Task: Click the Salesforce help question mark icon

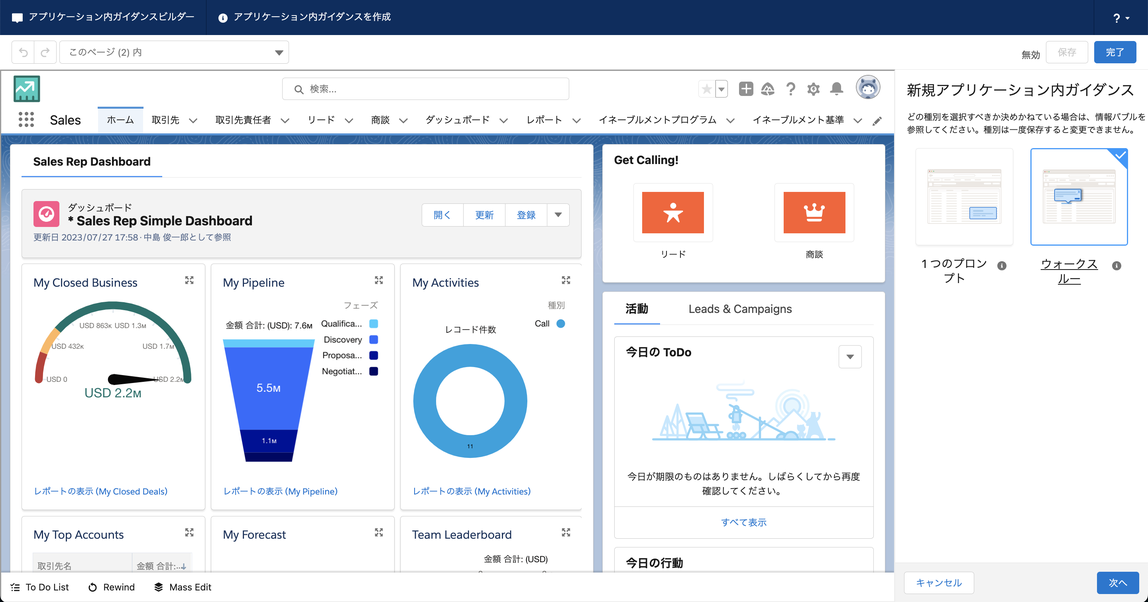Action: click(x=791, y=89)
